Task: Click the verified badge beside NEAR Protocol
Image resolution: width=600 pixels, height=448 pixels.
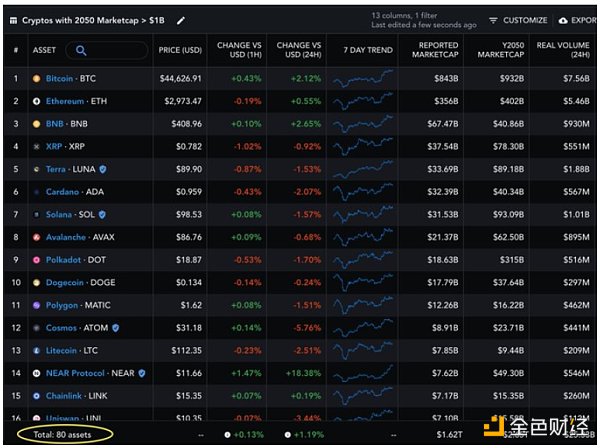Action: 142,373
